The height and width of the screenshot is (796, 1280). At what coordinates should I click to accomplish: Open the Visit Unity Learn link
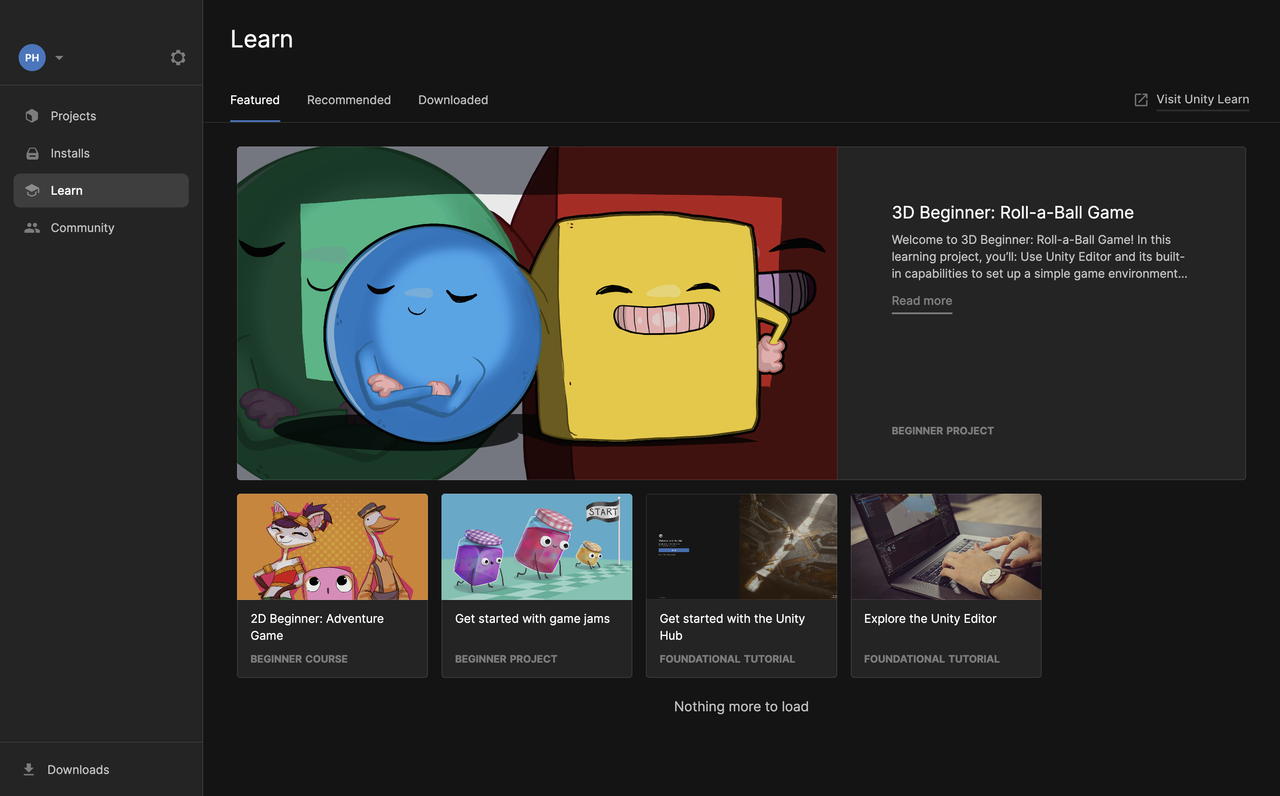pyautogui.click(x=1202, y=100)
